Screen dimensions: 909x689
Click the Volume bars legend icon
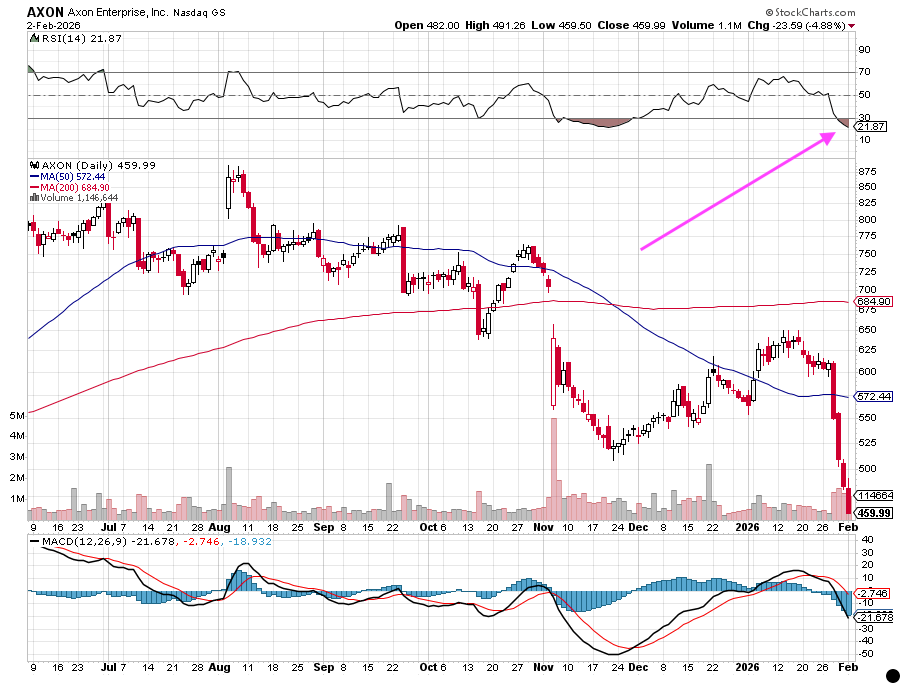pos(35,198)
